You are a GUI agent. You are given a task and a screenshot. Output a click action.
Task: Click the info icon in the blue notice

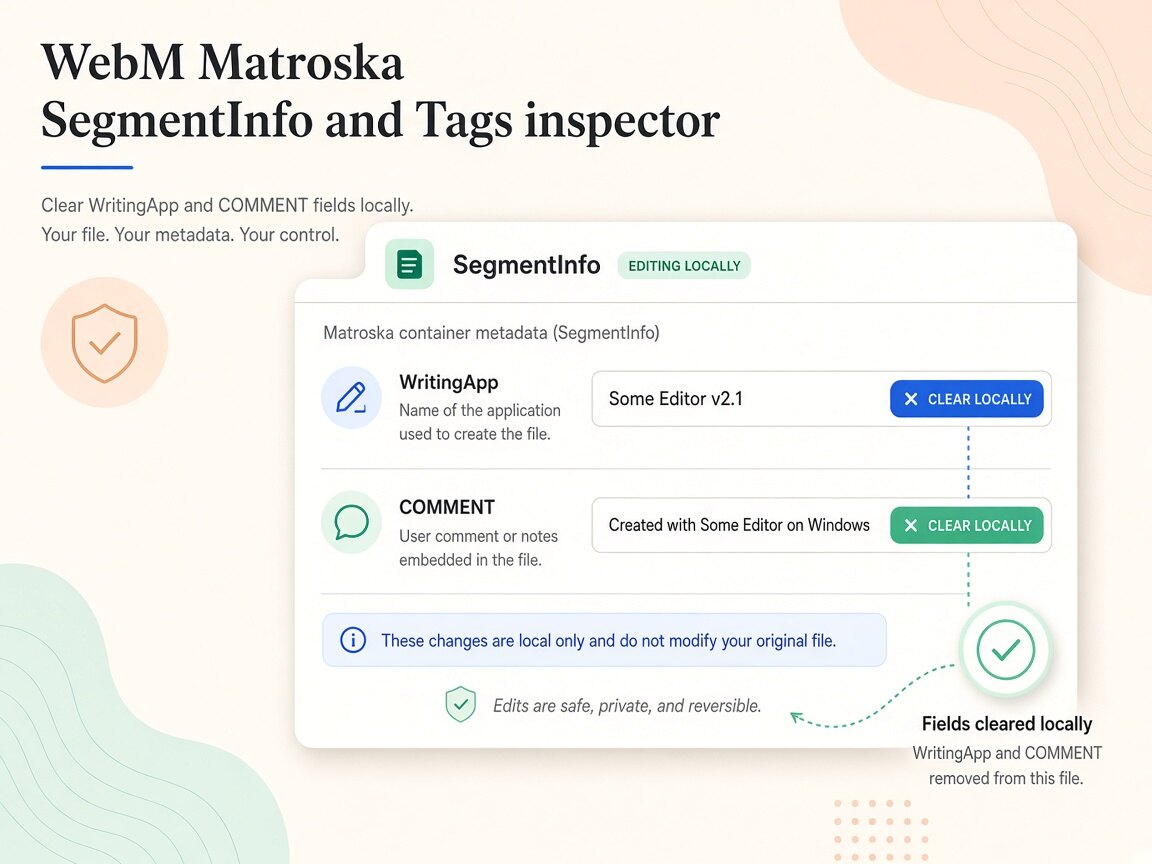pyautogui.click(x=353, y=640)
